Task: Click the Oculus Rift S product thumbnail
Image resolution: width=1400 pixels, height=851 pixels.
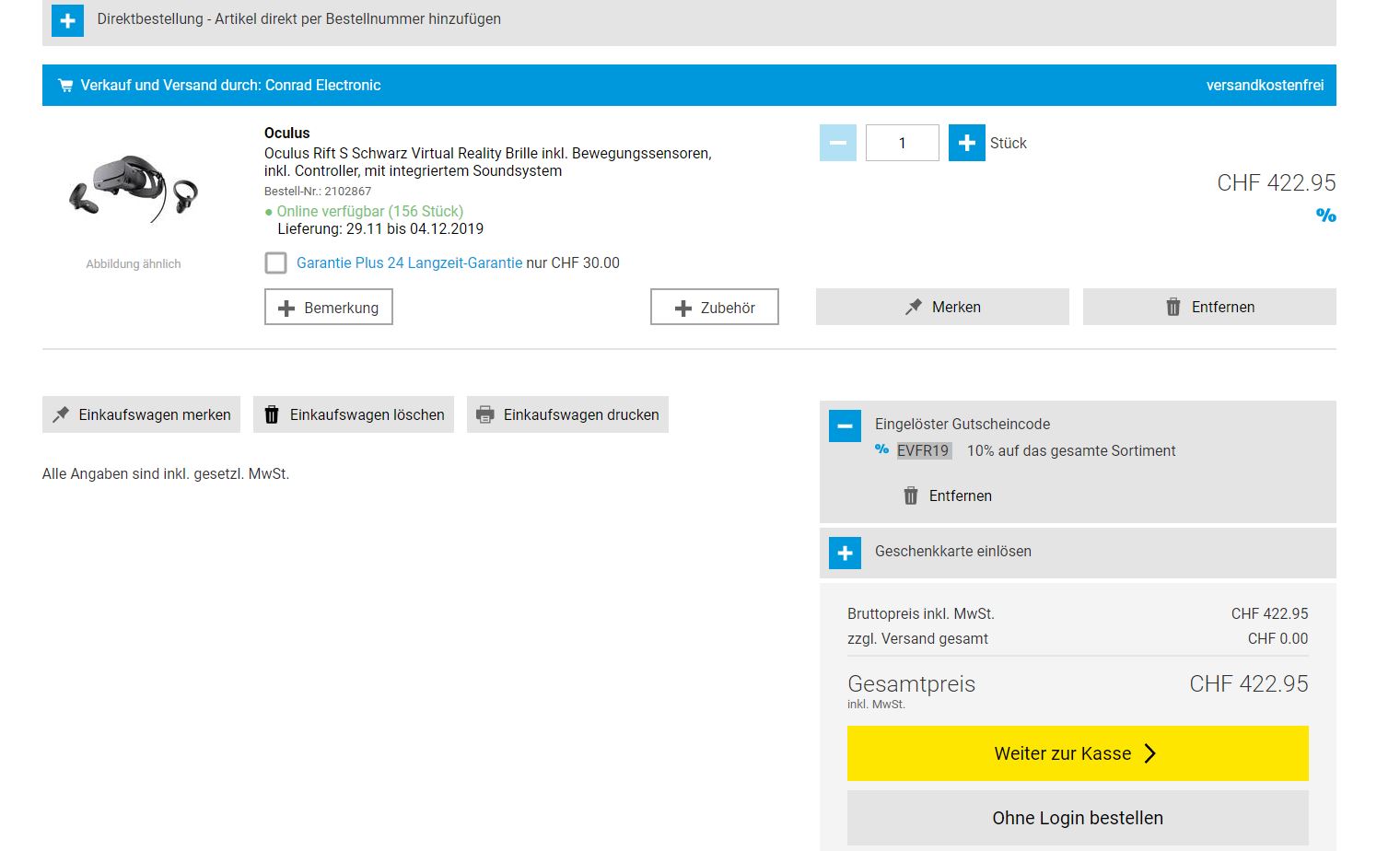Action: pyautogui.click(x=134, y=189)
